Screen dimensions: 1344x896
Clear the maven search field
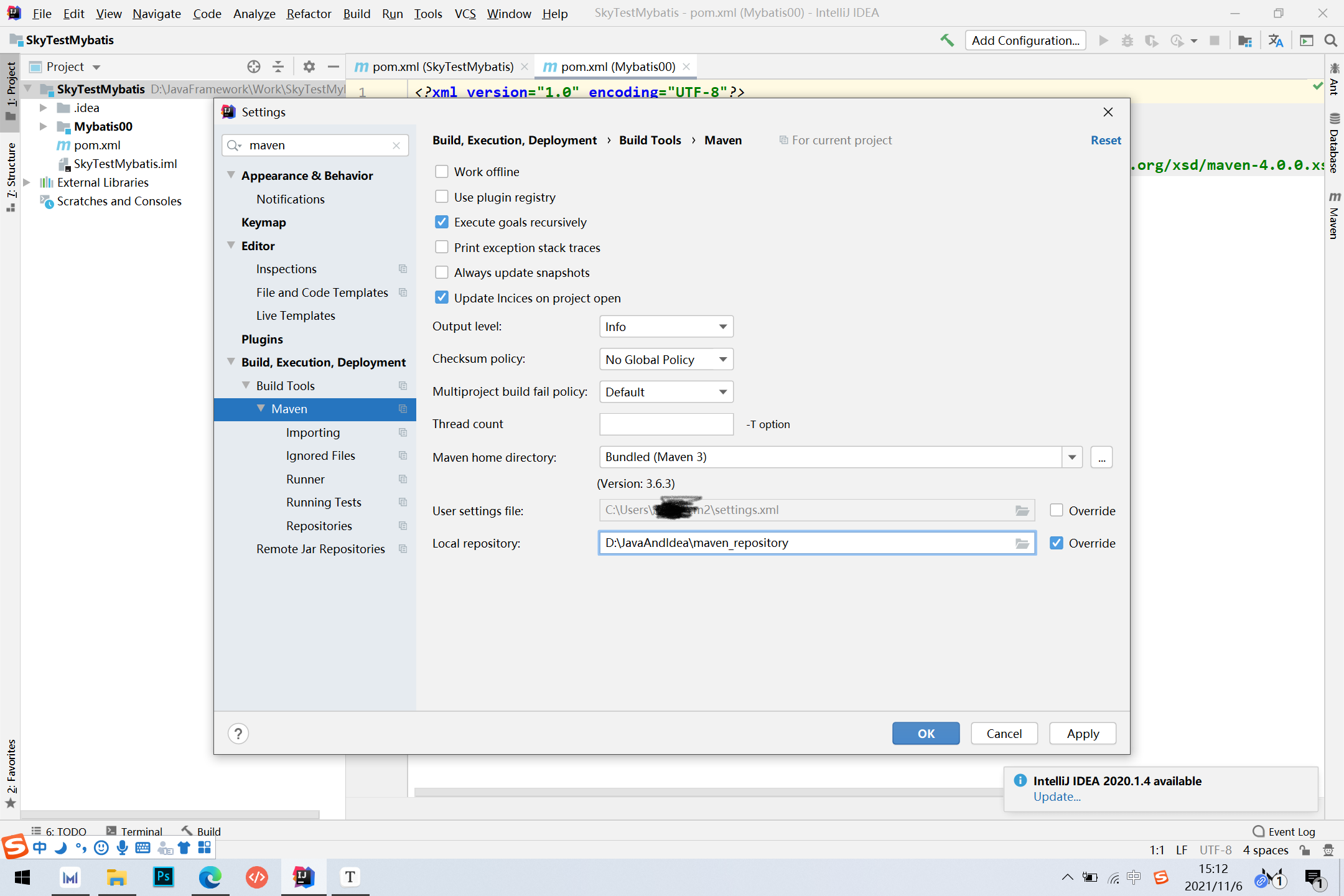pos(396,145)
